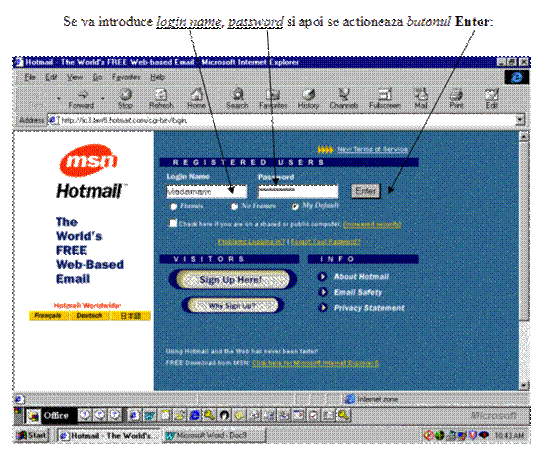Screen dimensions: 536x451
Task: Click the Stop toolbar button
Action: pos(125,99)
